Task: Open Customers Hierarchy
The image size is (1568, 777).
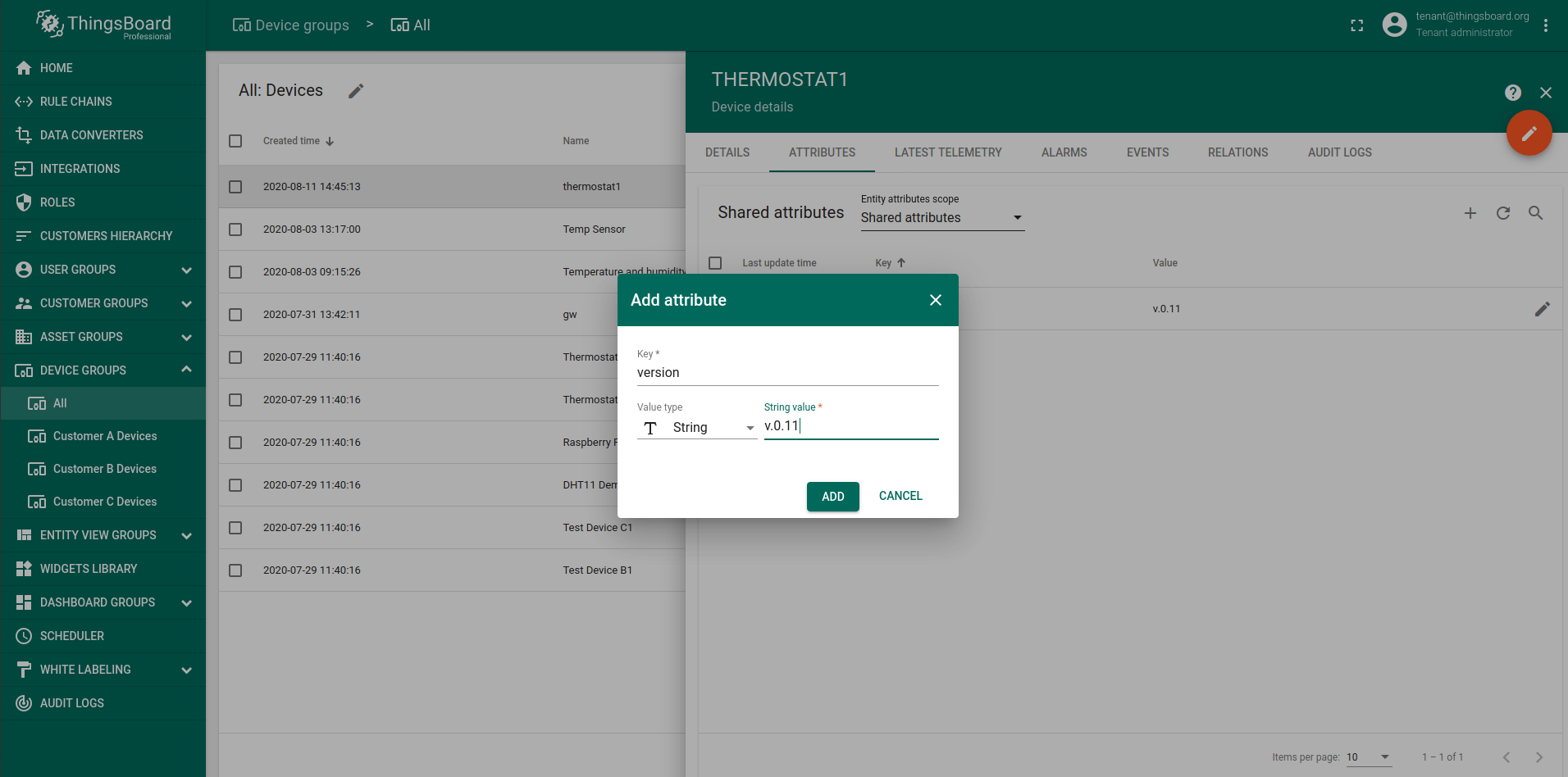Action: point(103,236)
